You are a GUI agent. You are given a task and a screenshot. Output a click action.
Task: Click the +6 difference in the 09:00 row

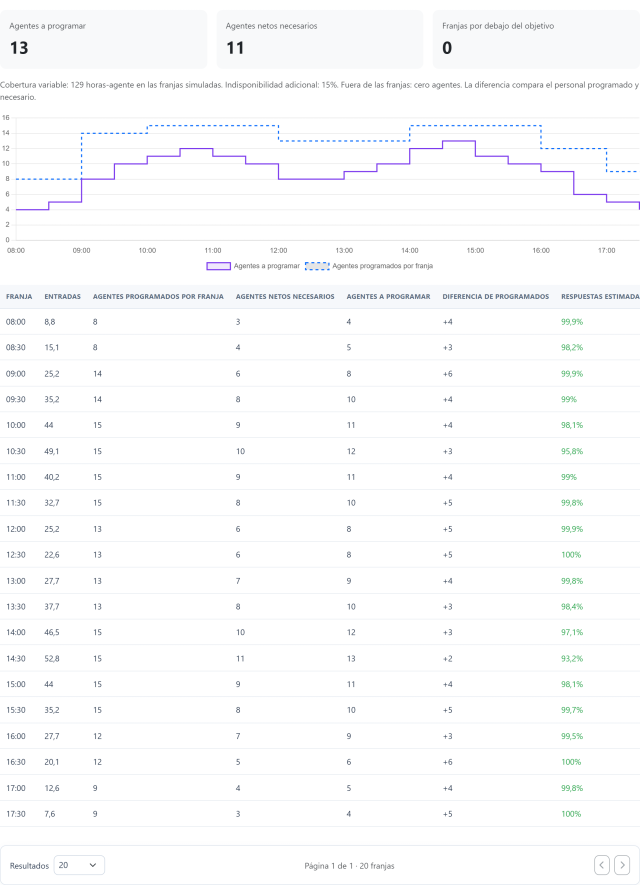pos(448,374)
